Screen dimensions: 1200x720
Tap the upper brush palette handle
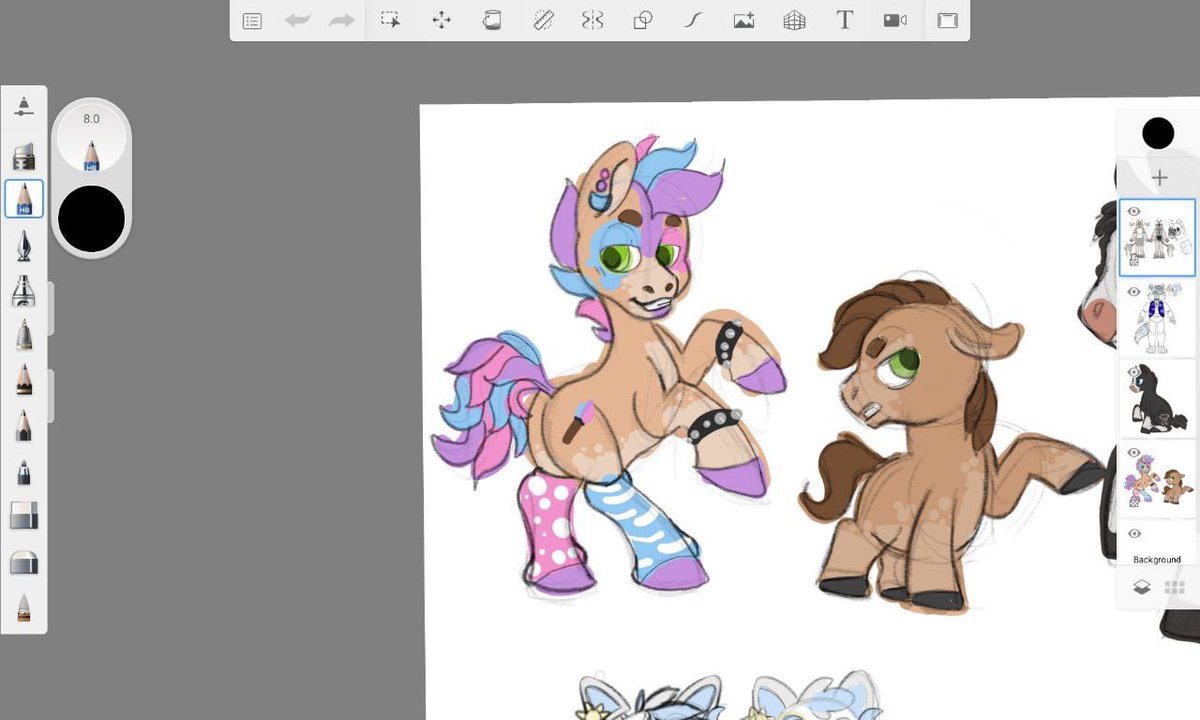[51, 308]
